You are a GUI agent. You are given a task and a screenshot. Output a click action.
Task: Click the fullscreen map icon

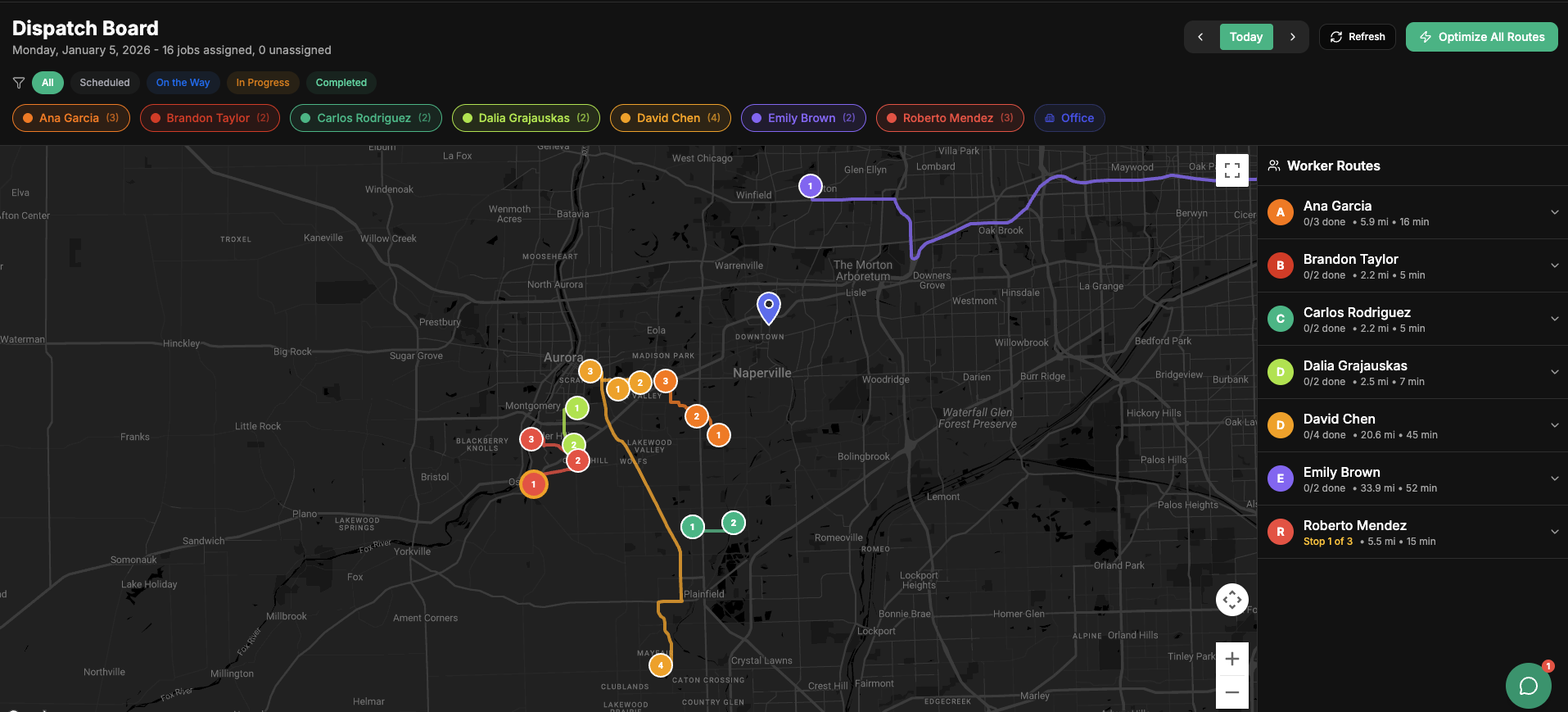pyautogui.click(x=1231, y=170)
